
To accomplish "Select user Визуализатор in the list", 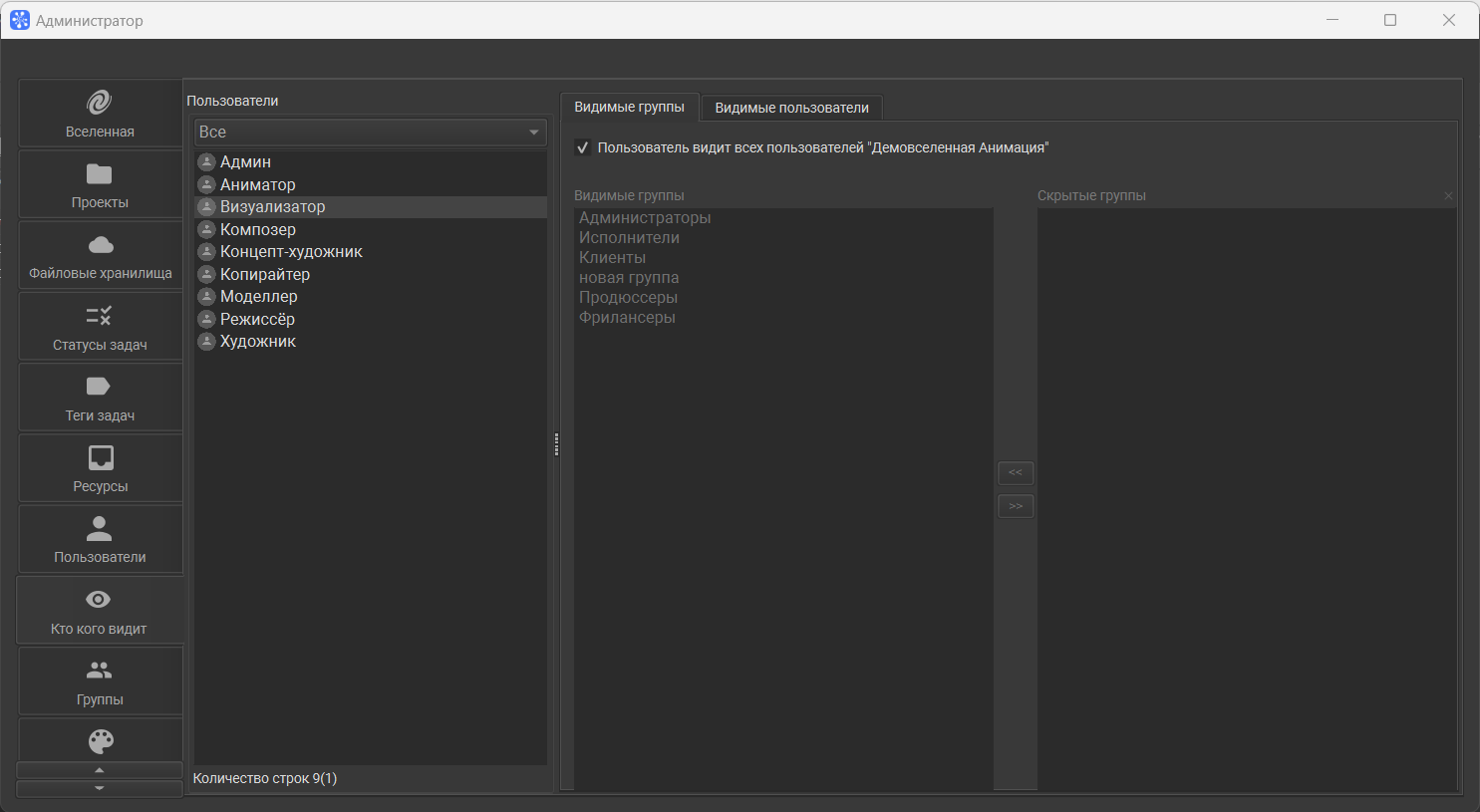I will pyautogui.click(x=371, y=206).
